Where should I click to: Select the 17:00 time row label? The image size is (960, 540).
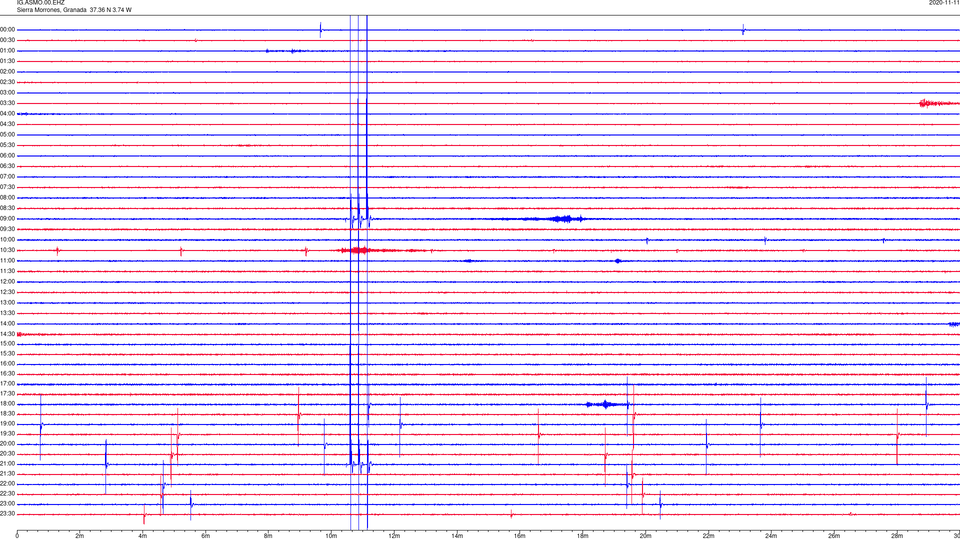click(x=8, y=384)
